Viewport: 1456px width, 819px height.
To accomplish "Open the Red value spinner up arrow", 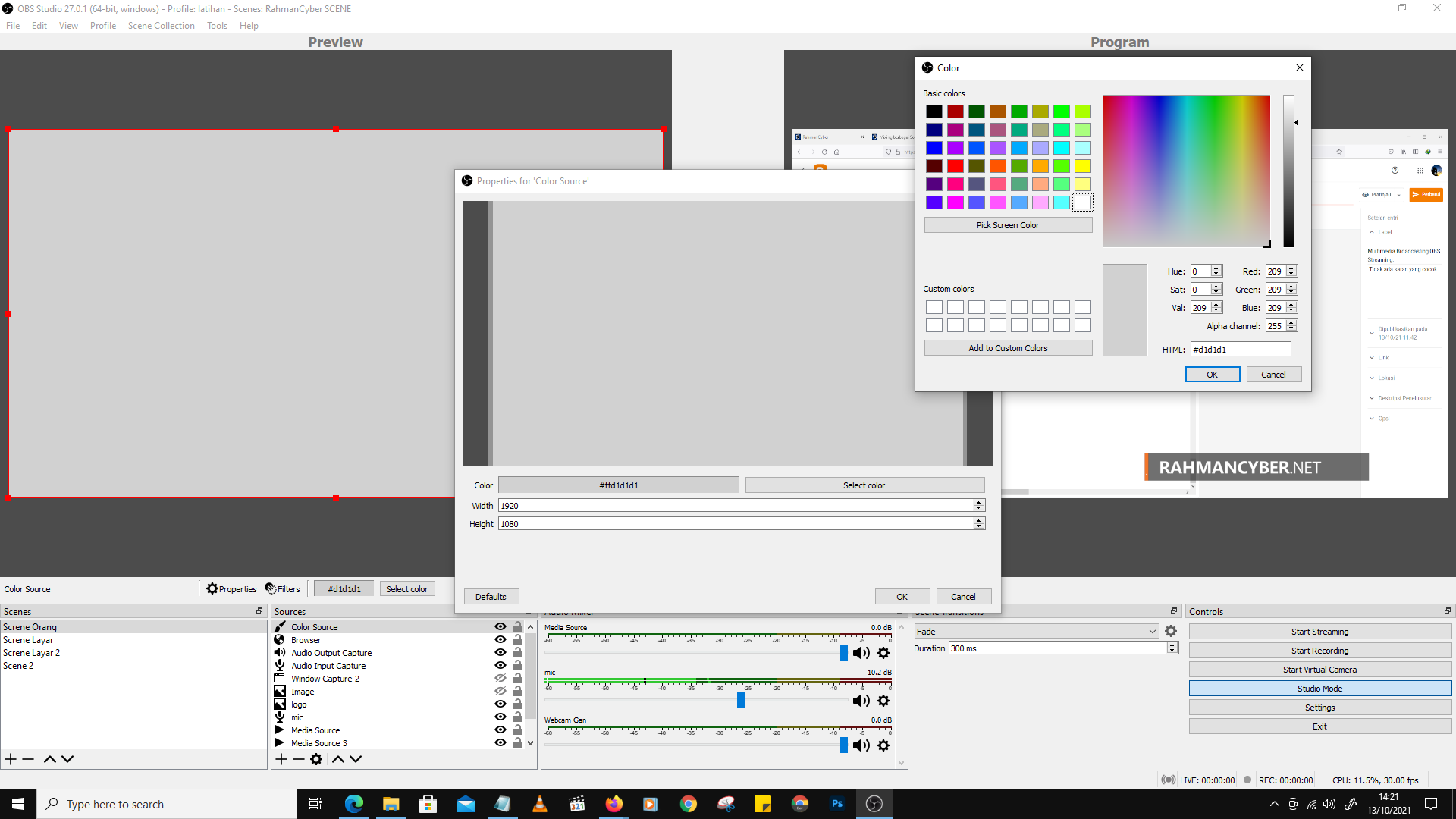I will 1291,268.
